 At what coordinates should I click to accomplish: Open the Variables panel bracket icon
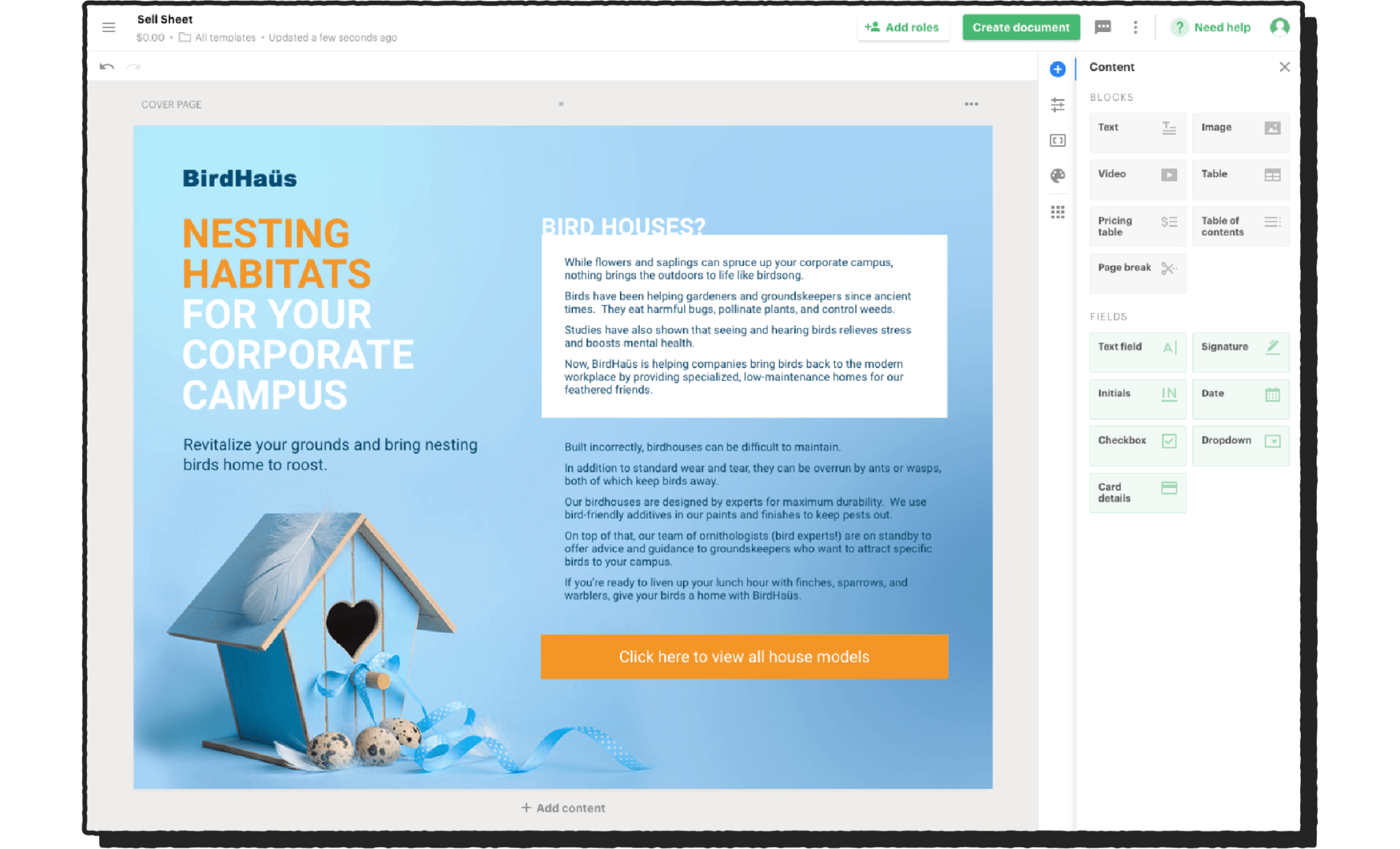click(1058, 140)
